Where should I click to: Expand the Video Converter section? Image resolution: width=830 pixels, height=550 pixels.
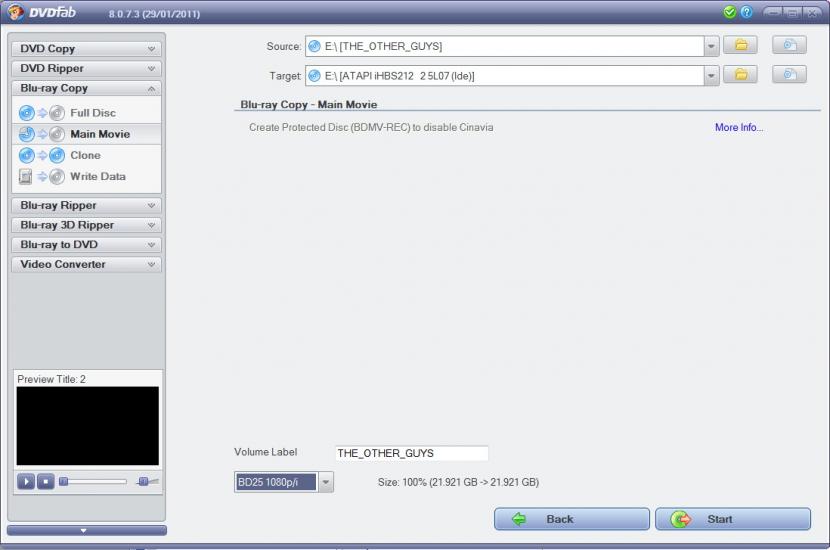(86, 264)
